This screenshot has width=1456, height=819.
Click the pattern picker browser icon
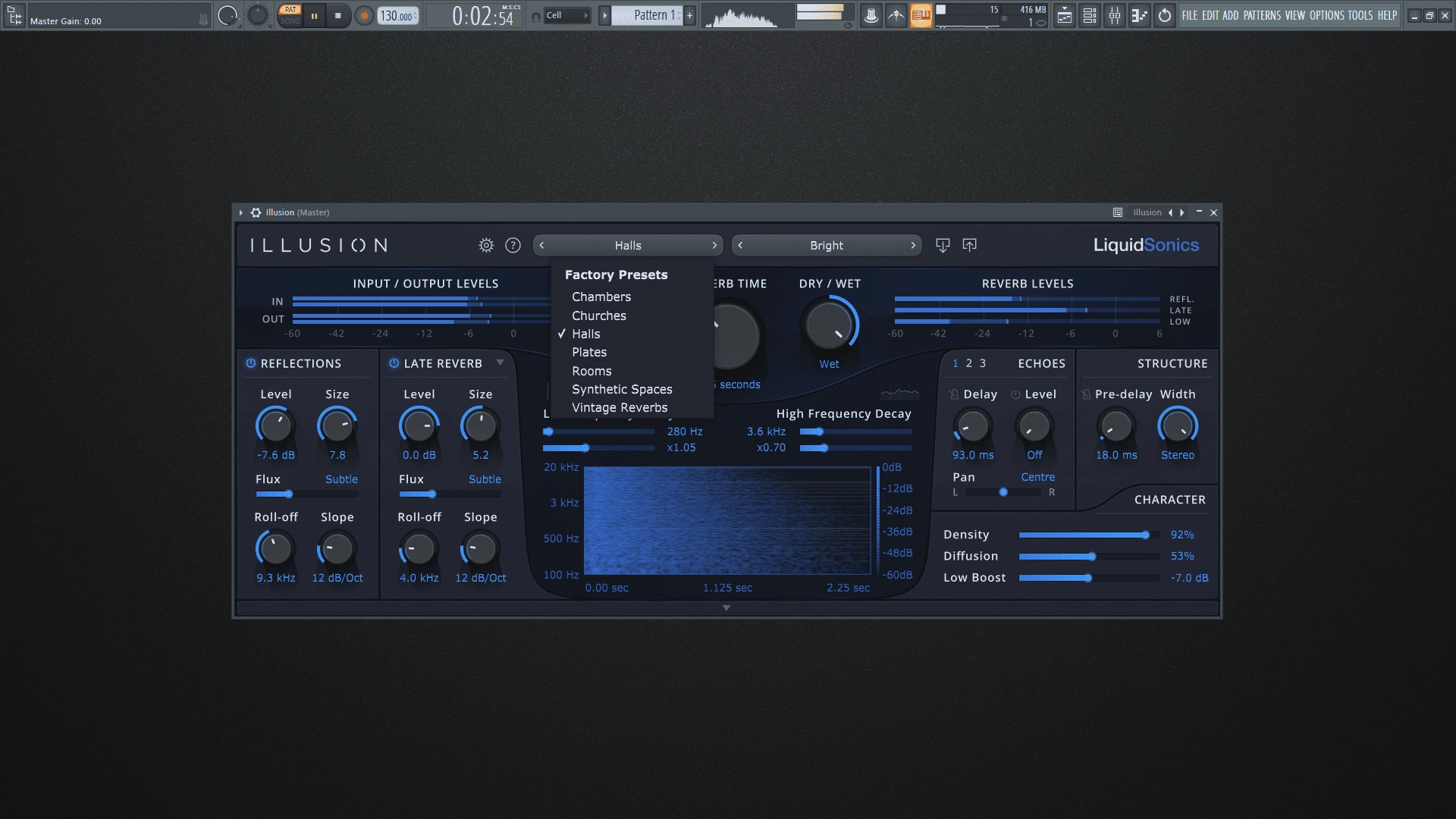[x=604, y=15]
